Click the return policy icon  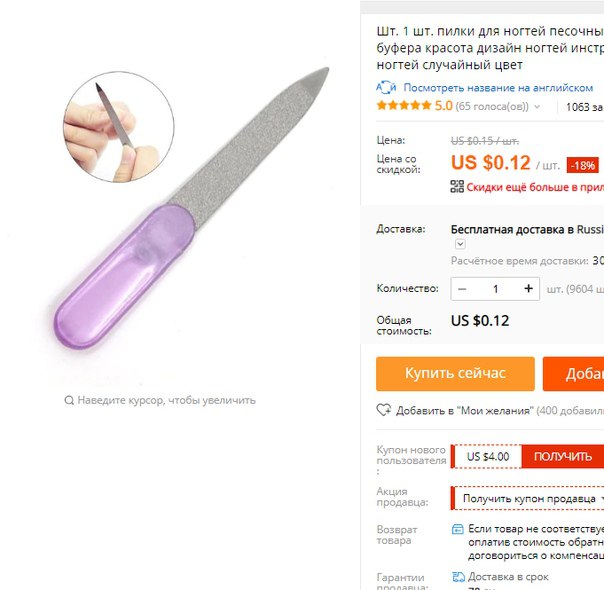(x=457, y=529)
